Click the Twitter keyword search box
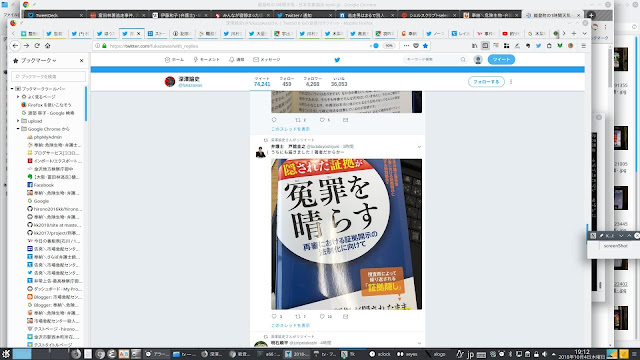640x360 pixels. [435, 60]
